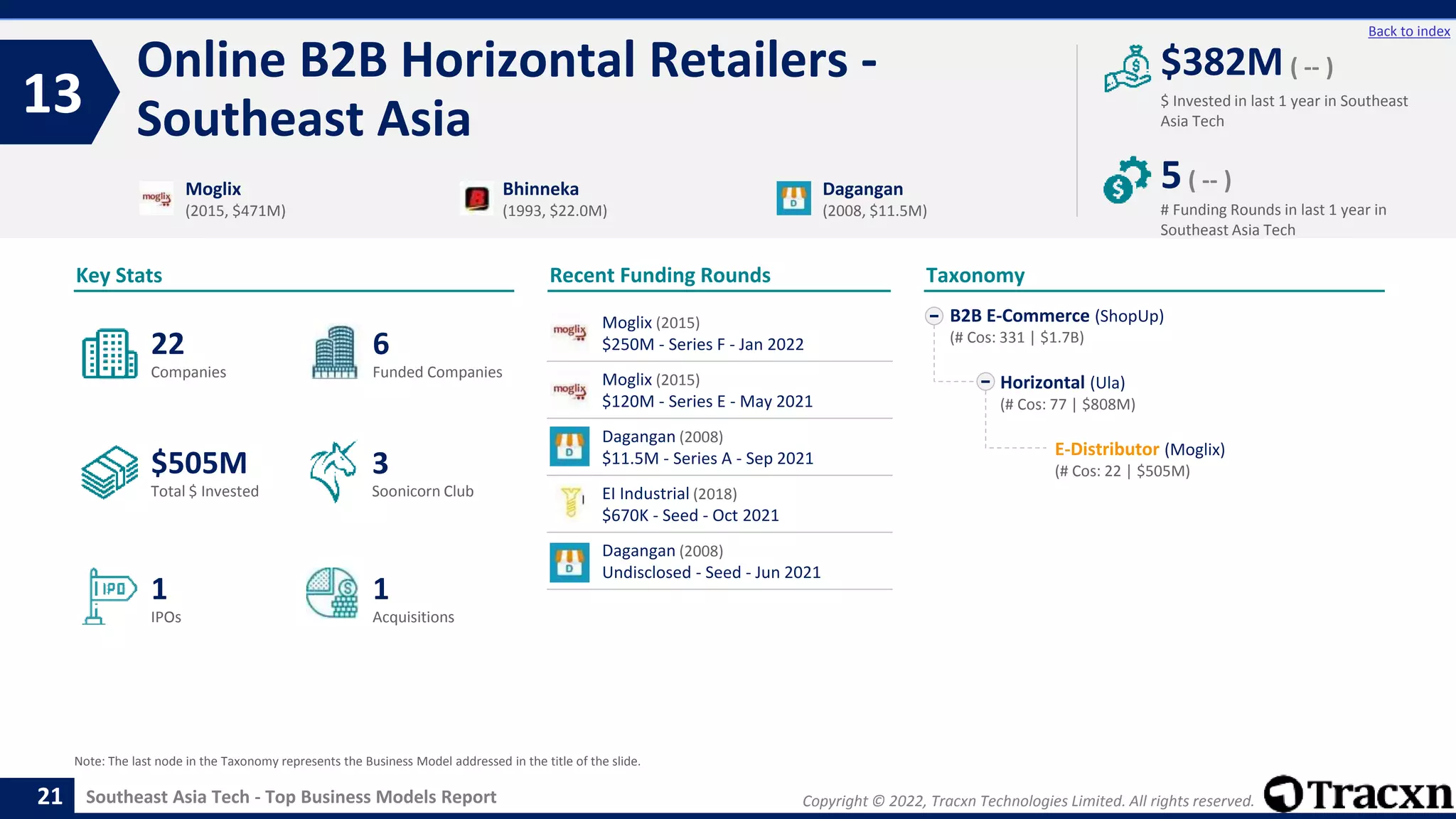Image resolution: width=1456 pixels, height=819 pixels.
Task: Click the Soonicorn Club unicorn icon
Action: point(333,472)
